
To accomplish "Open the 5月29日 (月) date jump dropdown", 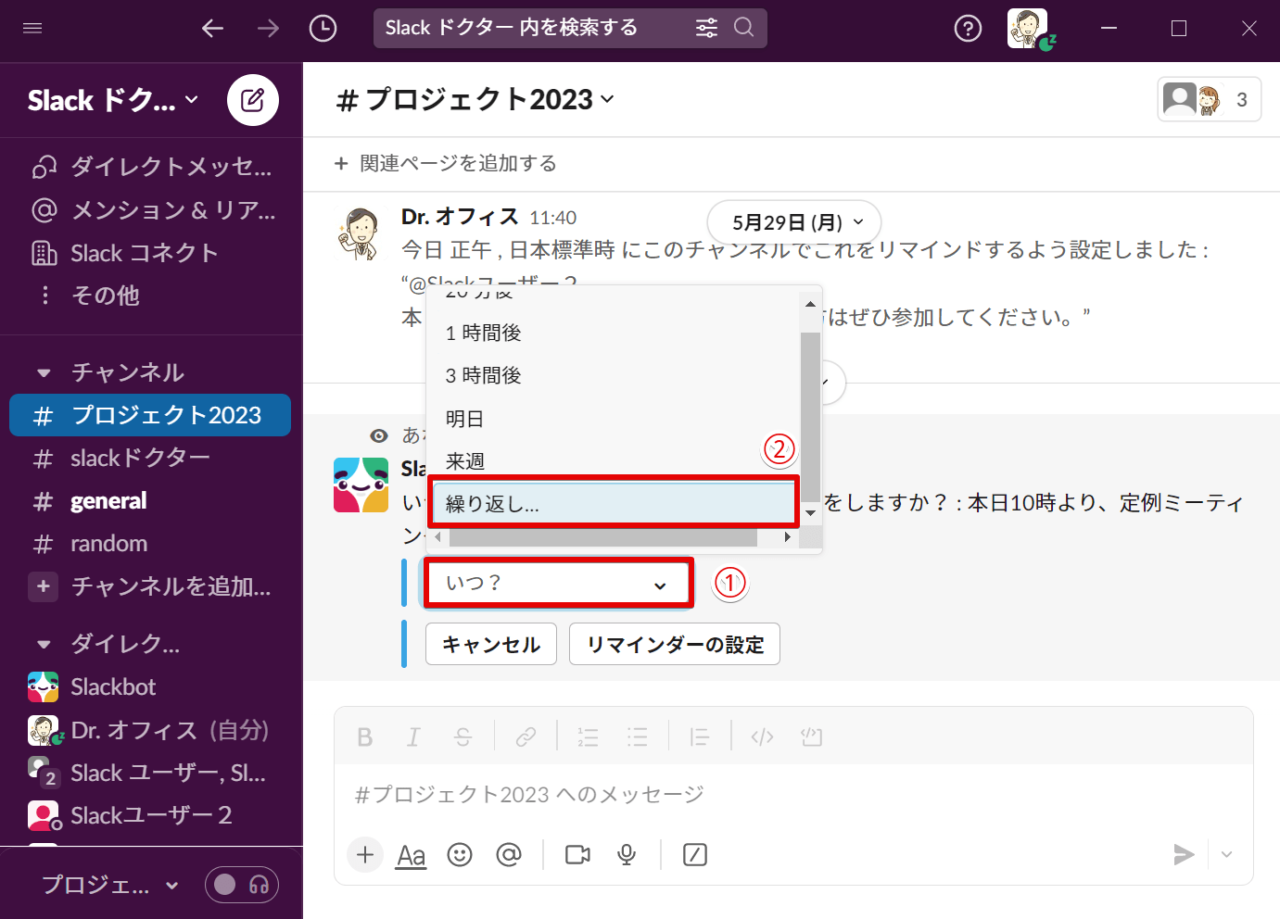I will click(x=794, y=222).
